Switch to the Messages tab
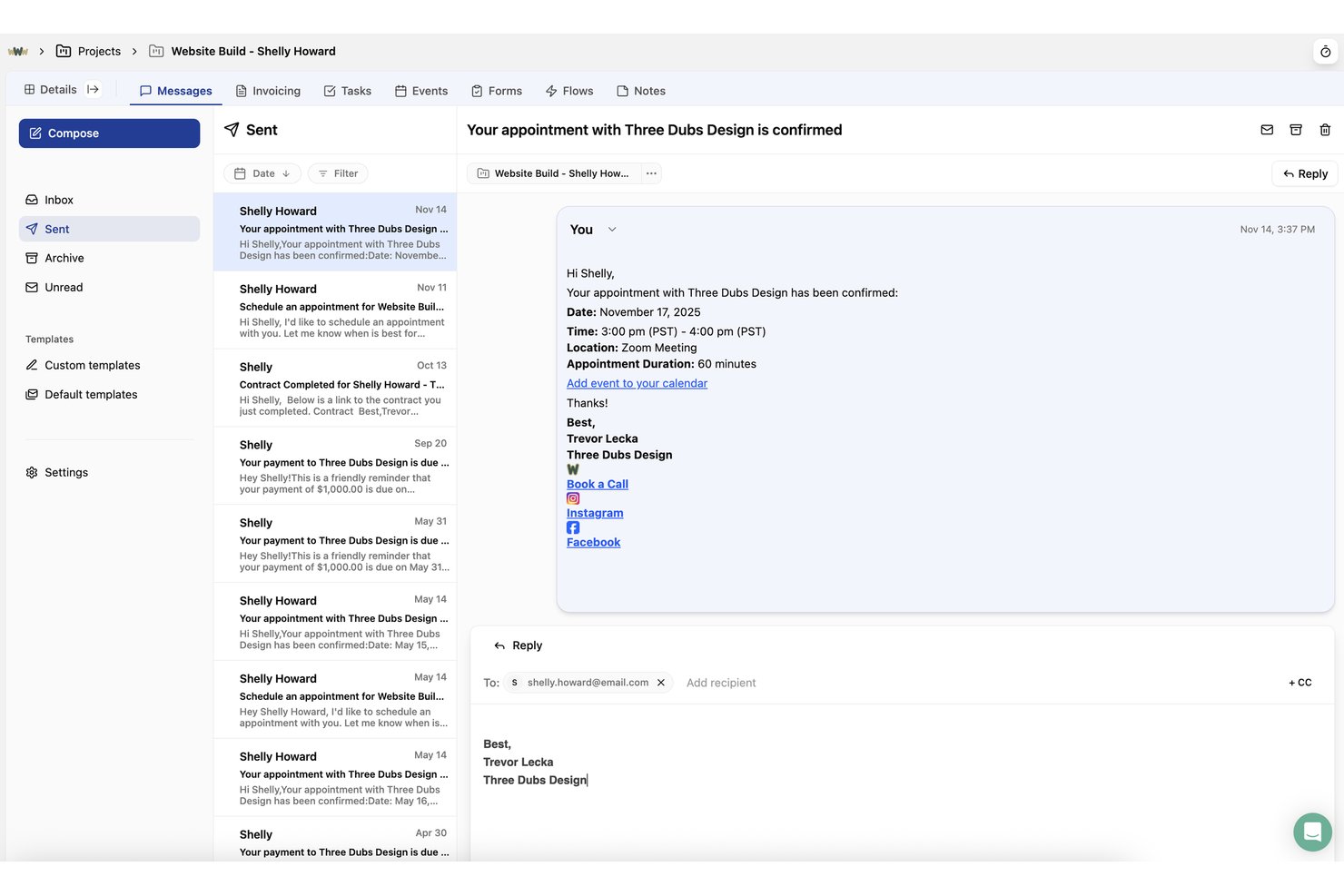 coord(176,91)
